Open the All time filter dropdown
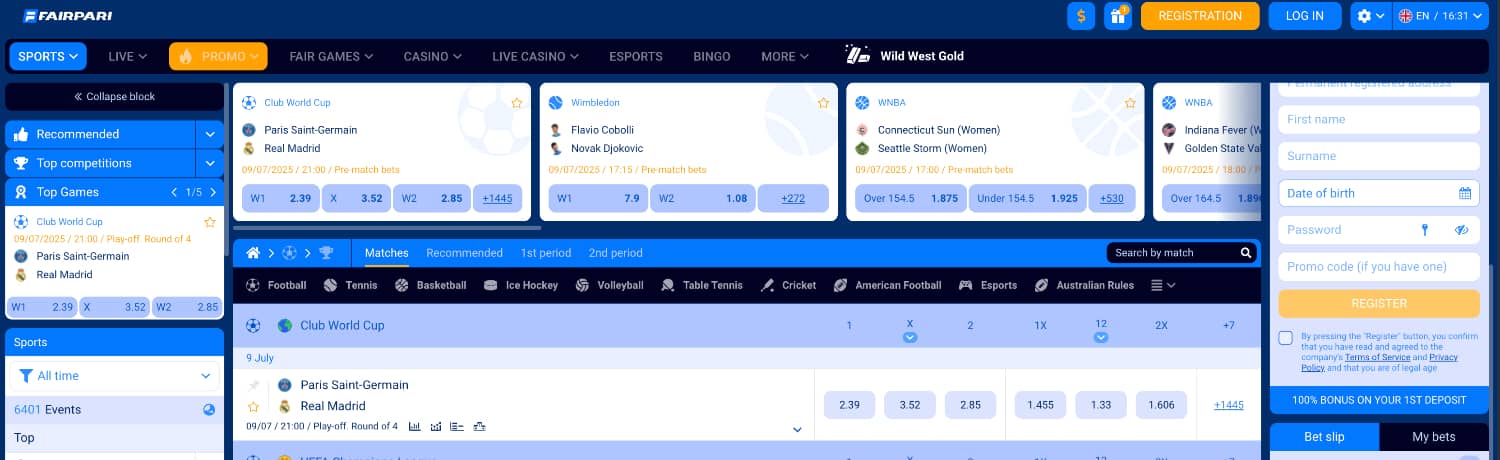Screen dimensions: 1500x460 coord(115,376)
